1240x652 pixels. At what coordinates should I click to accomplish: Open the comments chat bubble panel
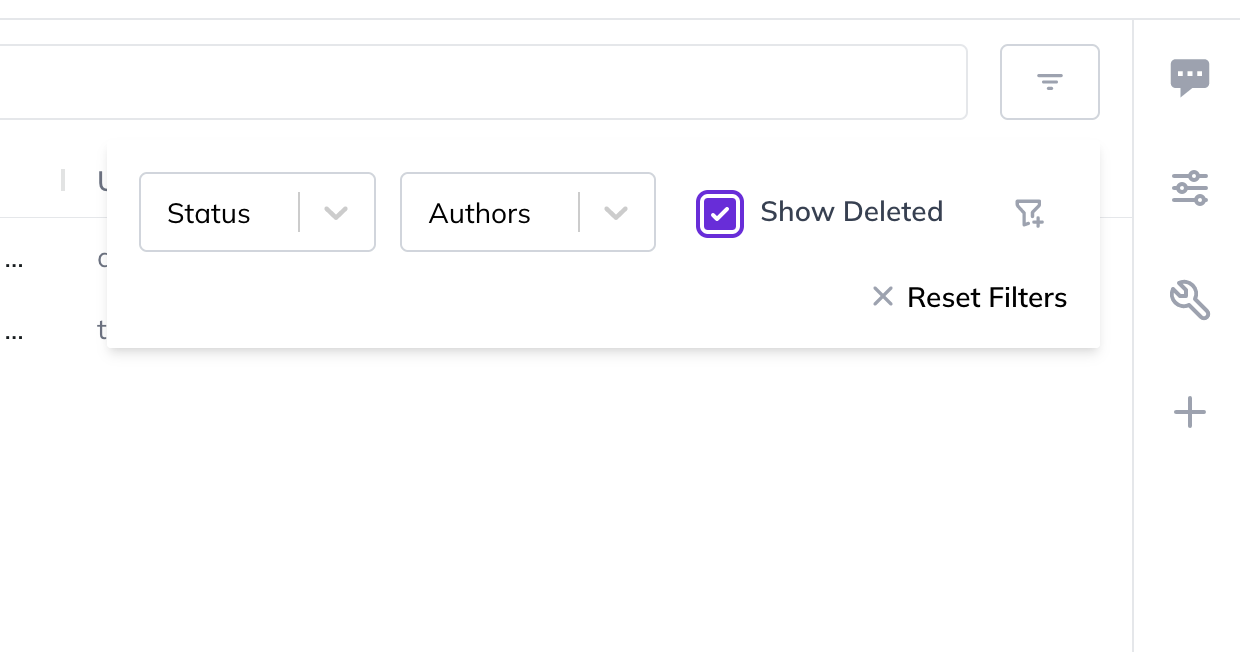pyautogui.click(x=1190, y=77)
